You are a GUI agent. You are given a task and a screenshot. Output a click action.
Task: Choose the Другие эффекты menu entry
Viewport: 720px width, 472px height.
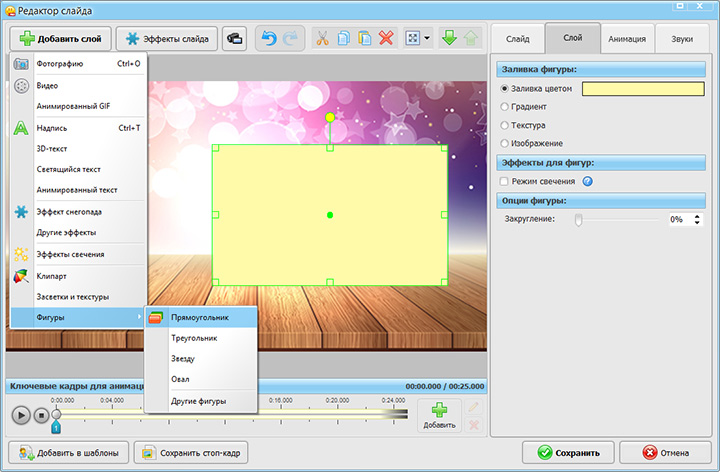coord(78,232)
